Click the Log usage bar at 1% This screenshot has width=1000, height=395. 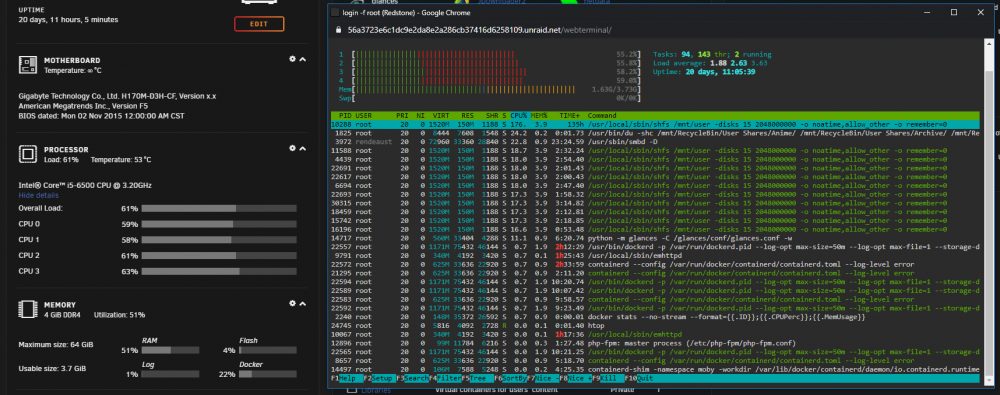pos(170,374)
